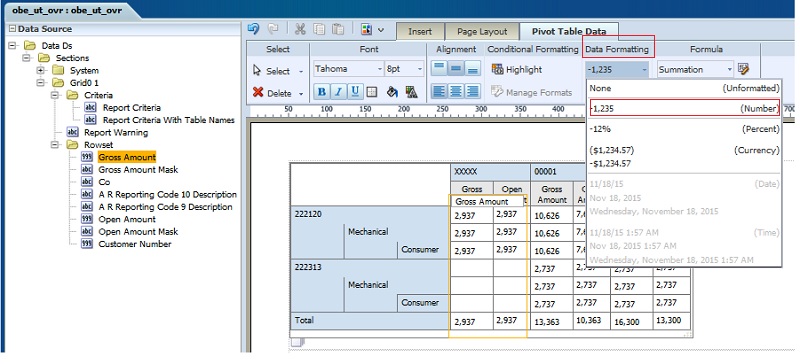
Task: Open the dropdown arrow beside the layout icon
Action: point(381,30)
